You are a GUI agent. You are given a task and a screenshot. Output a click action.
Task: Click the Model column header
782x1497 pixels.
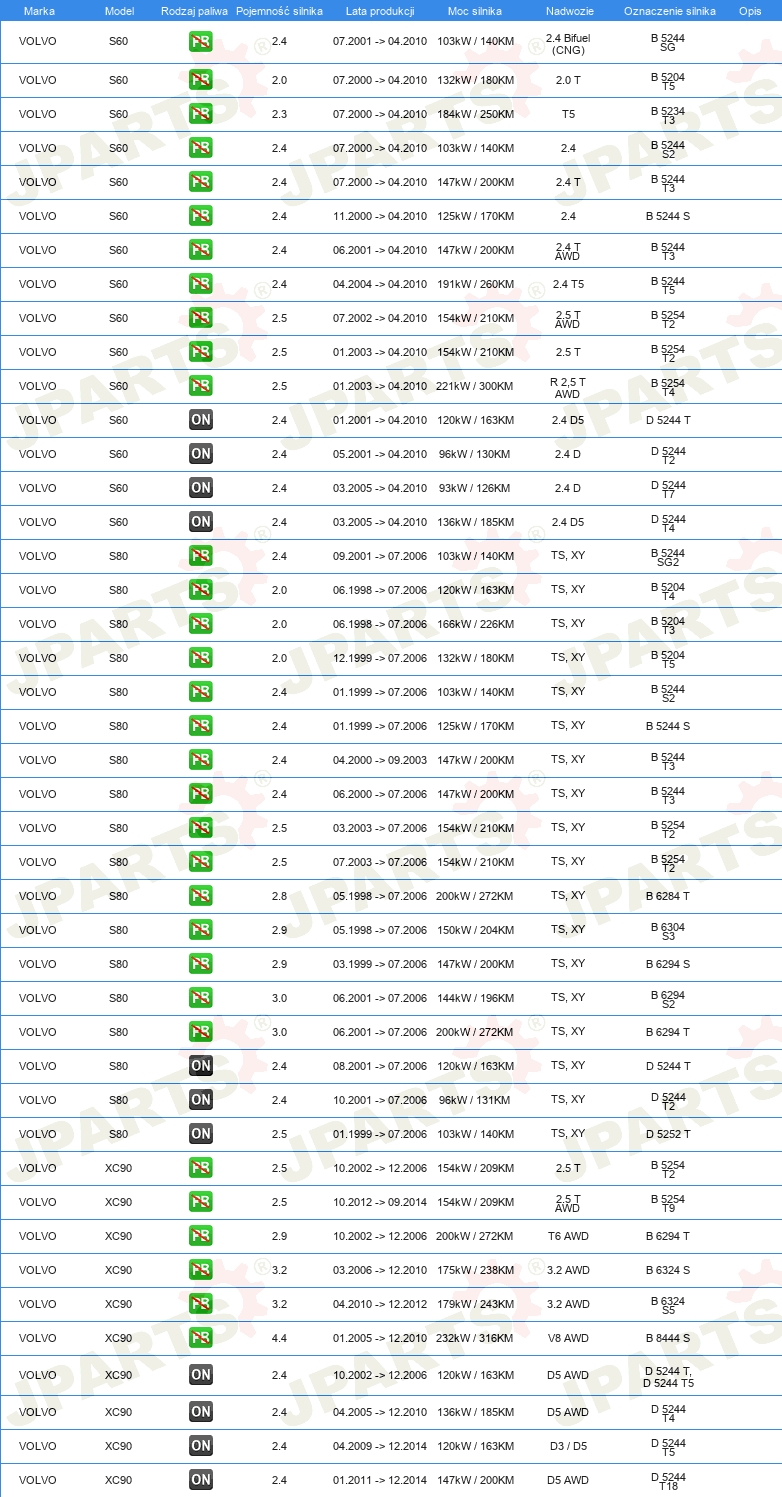[x=119, y=10]
